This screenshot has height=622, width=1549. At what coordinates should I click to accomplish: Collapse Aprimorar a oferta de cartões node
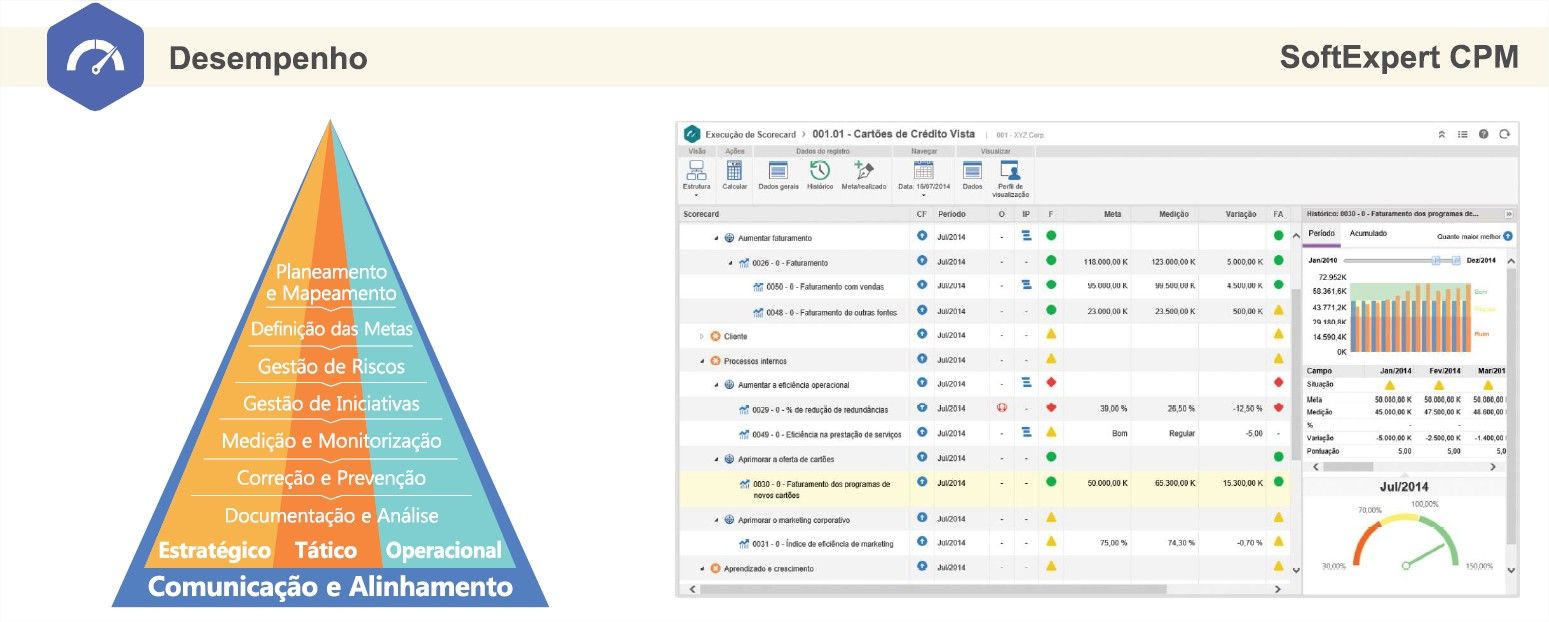pyautogui.click(x=716, y=460)
